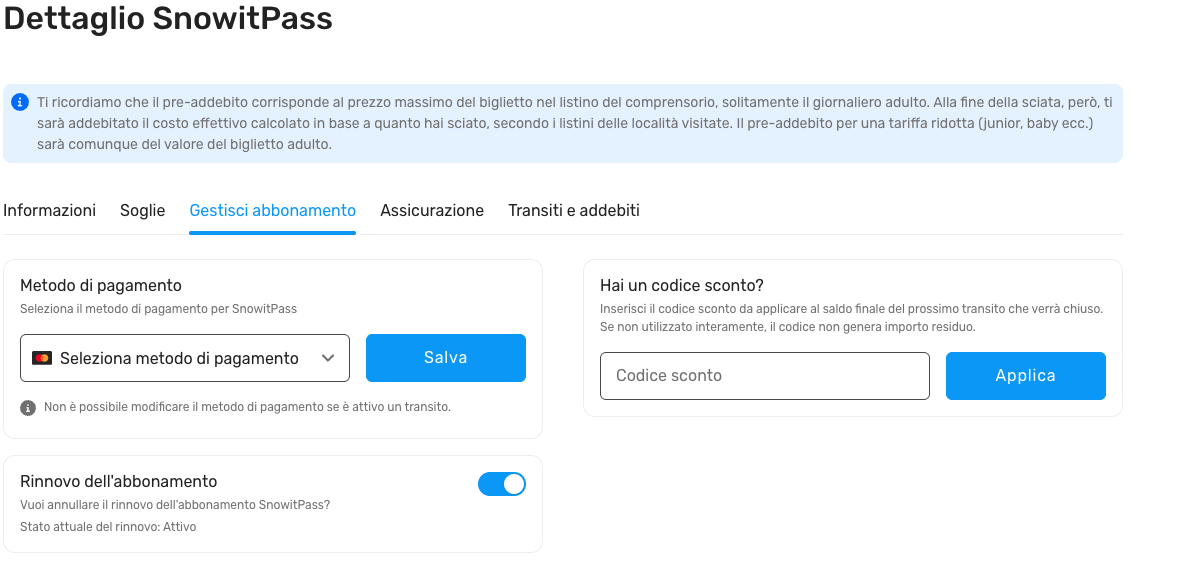The height and width of the screenshot is (561, 1188).
Task: Click the Mastercard logo in the payment selector
Action: pos(42,358)
